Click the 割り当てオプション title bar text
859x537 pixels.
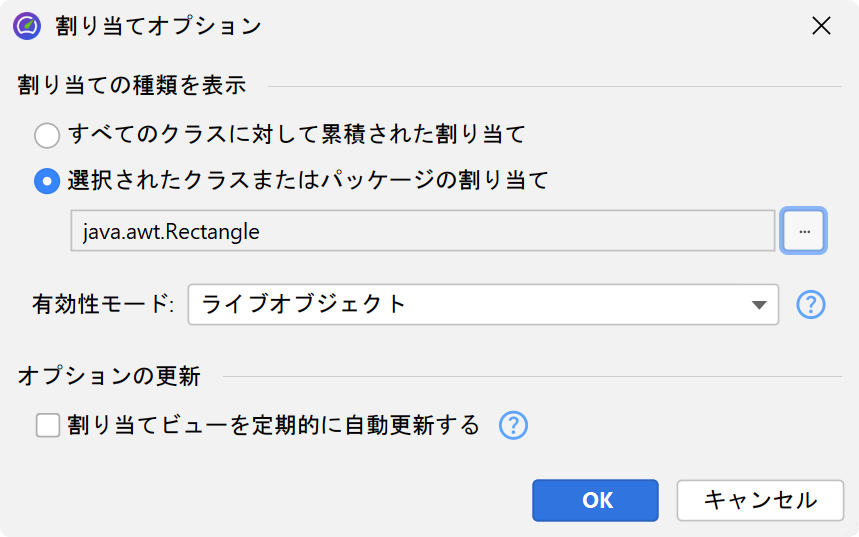[x=158, y=26]
